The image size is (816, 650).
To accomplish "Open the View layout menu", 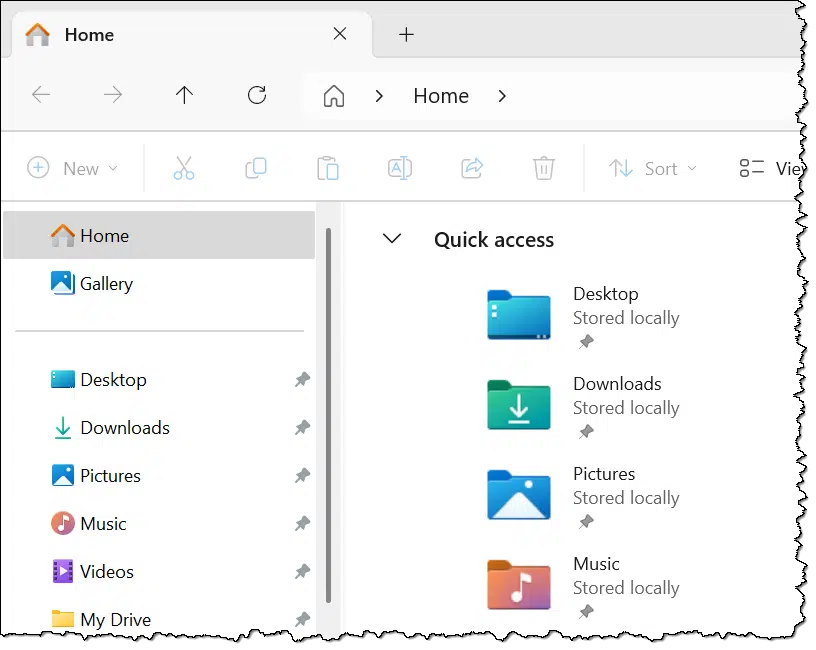I will [771, 168].
